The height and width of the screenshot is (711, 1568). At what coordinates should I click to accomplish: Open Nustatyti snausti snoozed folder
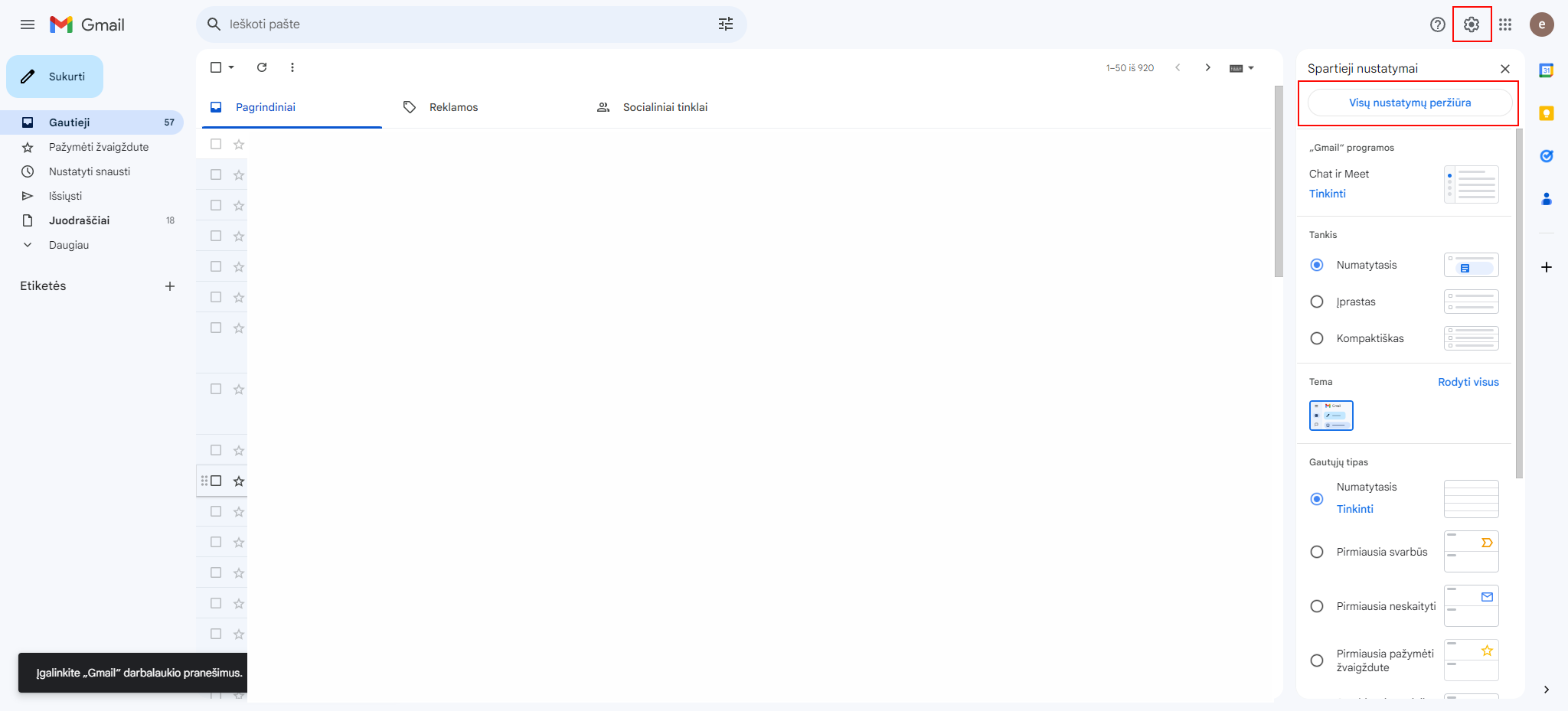pyautogui.click(x=92, y=171)
